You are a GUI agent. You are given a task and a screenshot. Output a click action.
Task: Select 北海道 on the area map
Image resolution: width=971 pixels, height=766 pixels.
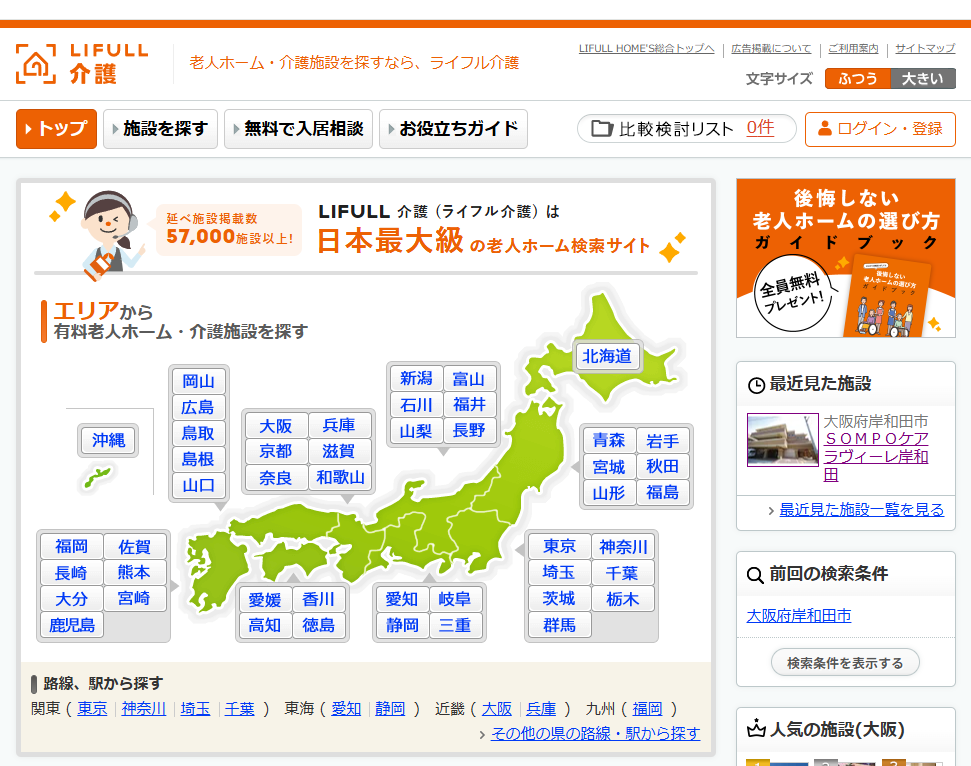607,357
